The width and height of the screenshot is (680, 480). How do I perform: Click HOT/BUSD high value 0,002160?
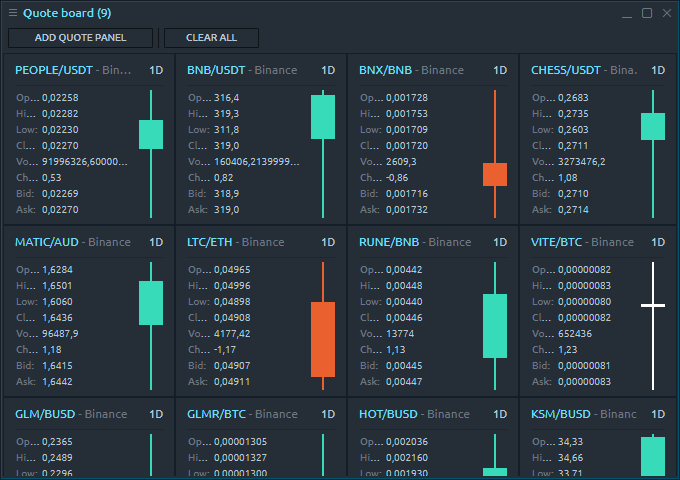click(407, 457)
